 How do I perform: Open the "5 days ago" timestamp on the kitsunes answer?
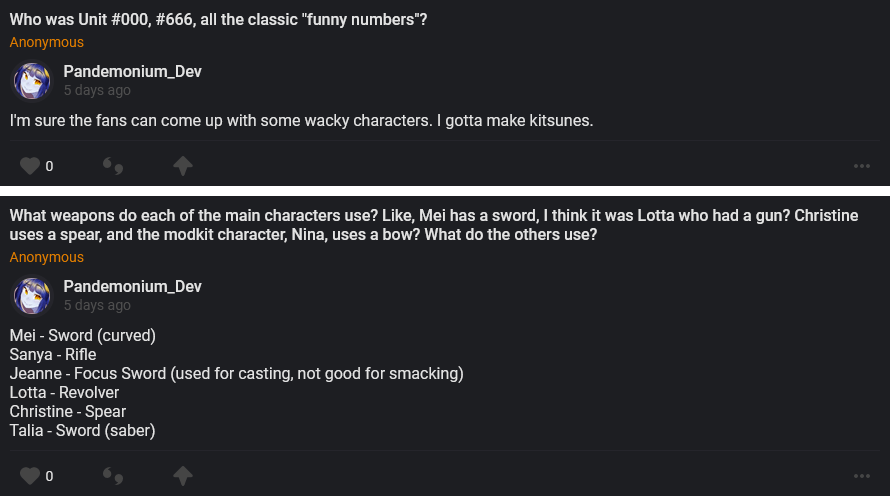pos(97,90)
